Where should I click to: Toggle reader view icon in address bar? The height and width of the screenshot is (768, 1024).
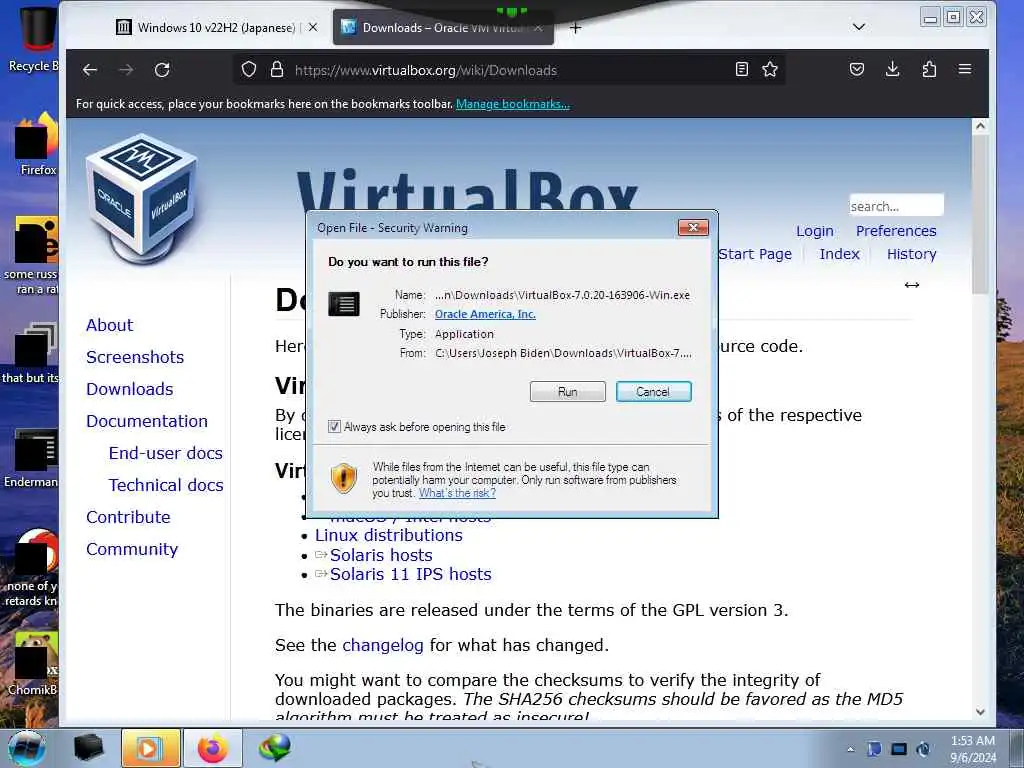click(741, 69)
